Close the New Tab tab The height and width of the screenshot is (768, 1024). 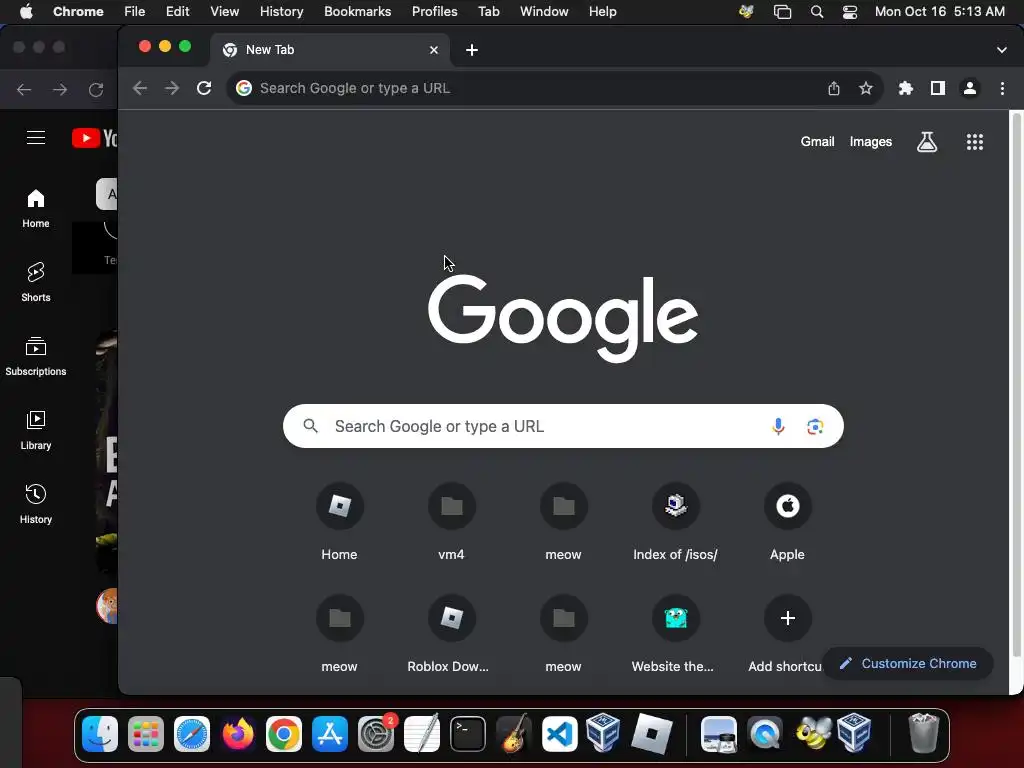pos(434,50)
